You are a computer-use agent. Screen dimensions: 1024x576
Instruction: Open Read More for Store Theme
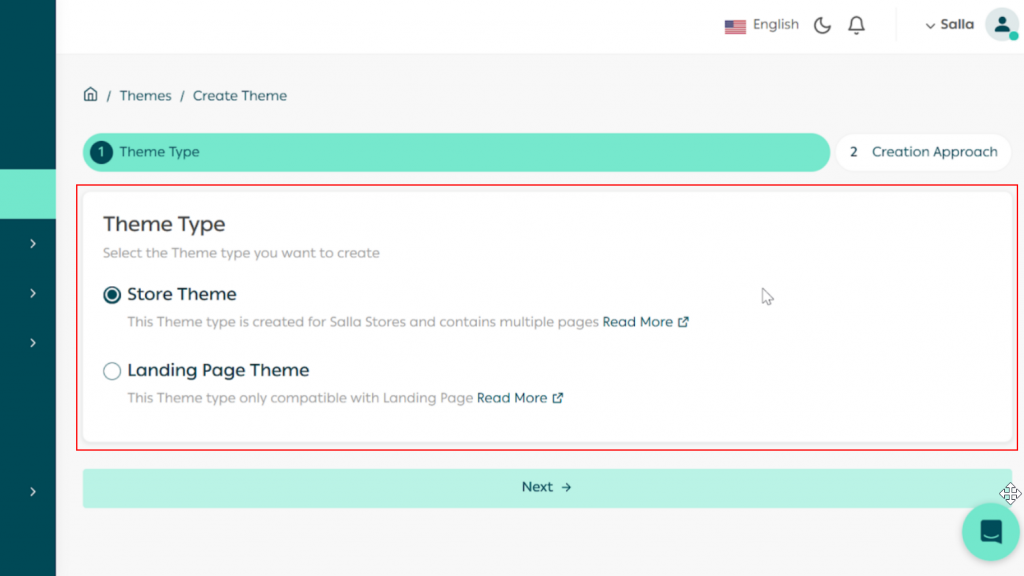coord(637,322)
